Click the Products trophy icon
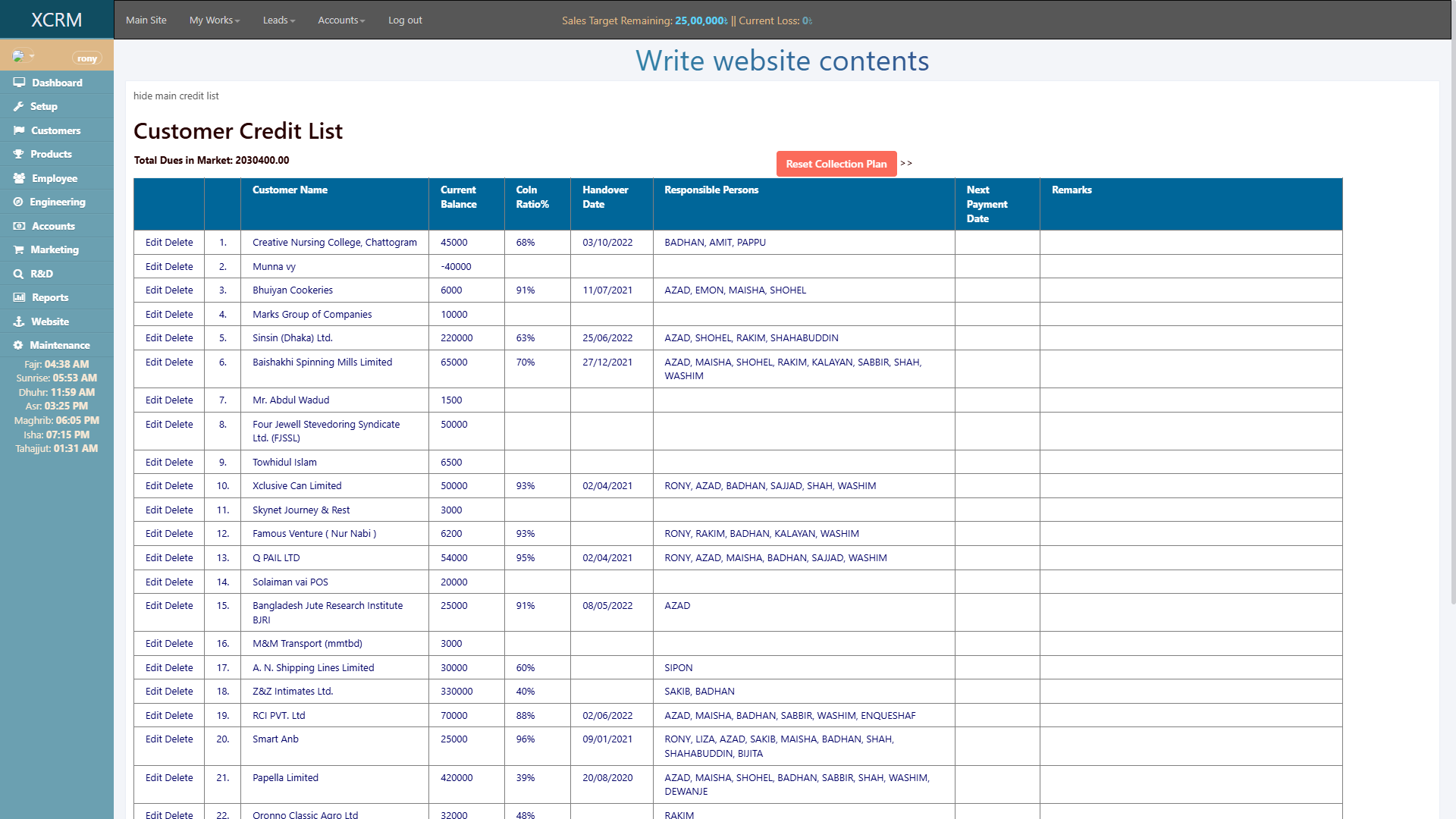 pyautogui.click(x=20, y=154)
